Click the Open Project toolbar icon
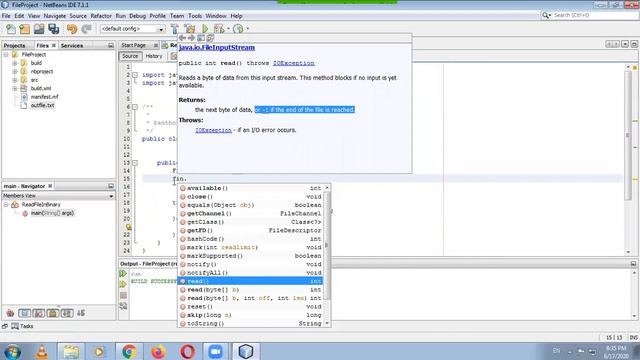This screenshot has width=640, height=360. 39,29
